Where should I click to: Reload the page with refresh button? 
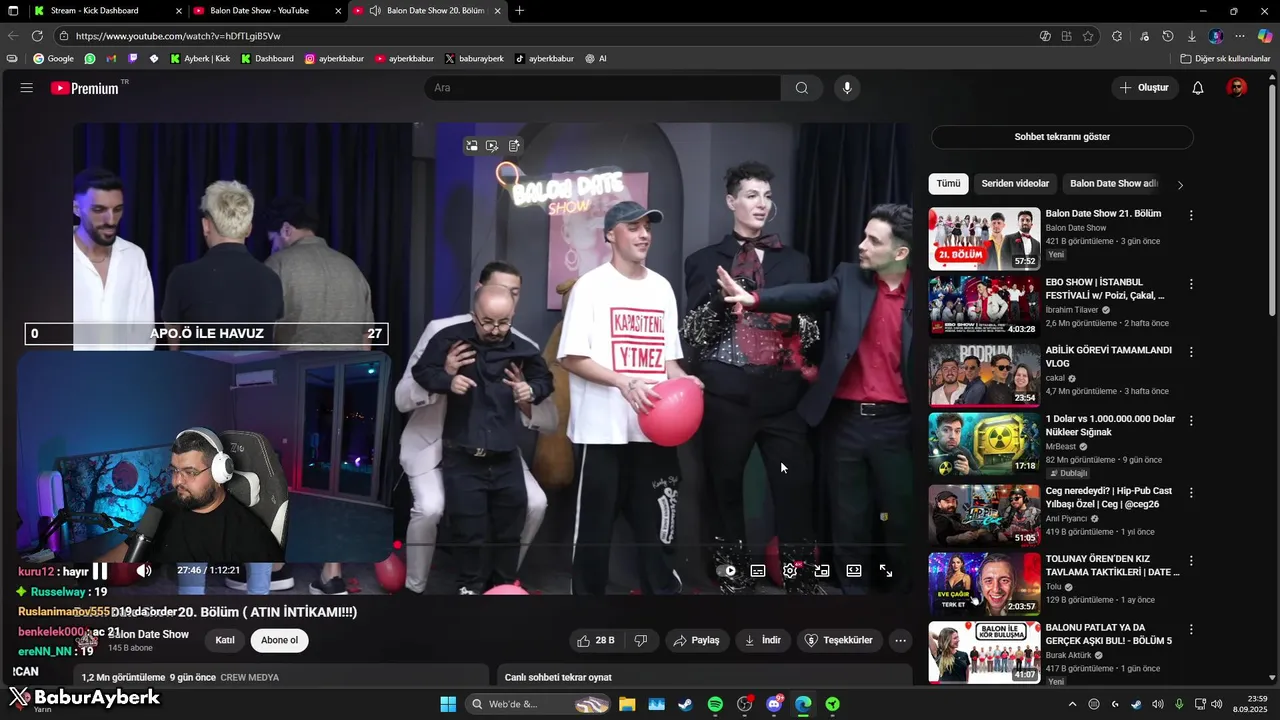37,36
